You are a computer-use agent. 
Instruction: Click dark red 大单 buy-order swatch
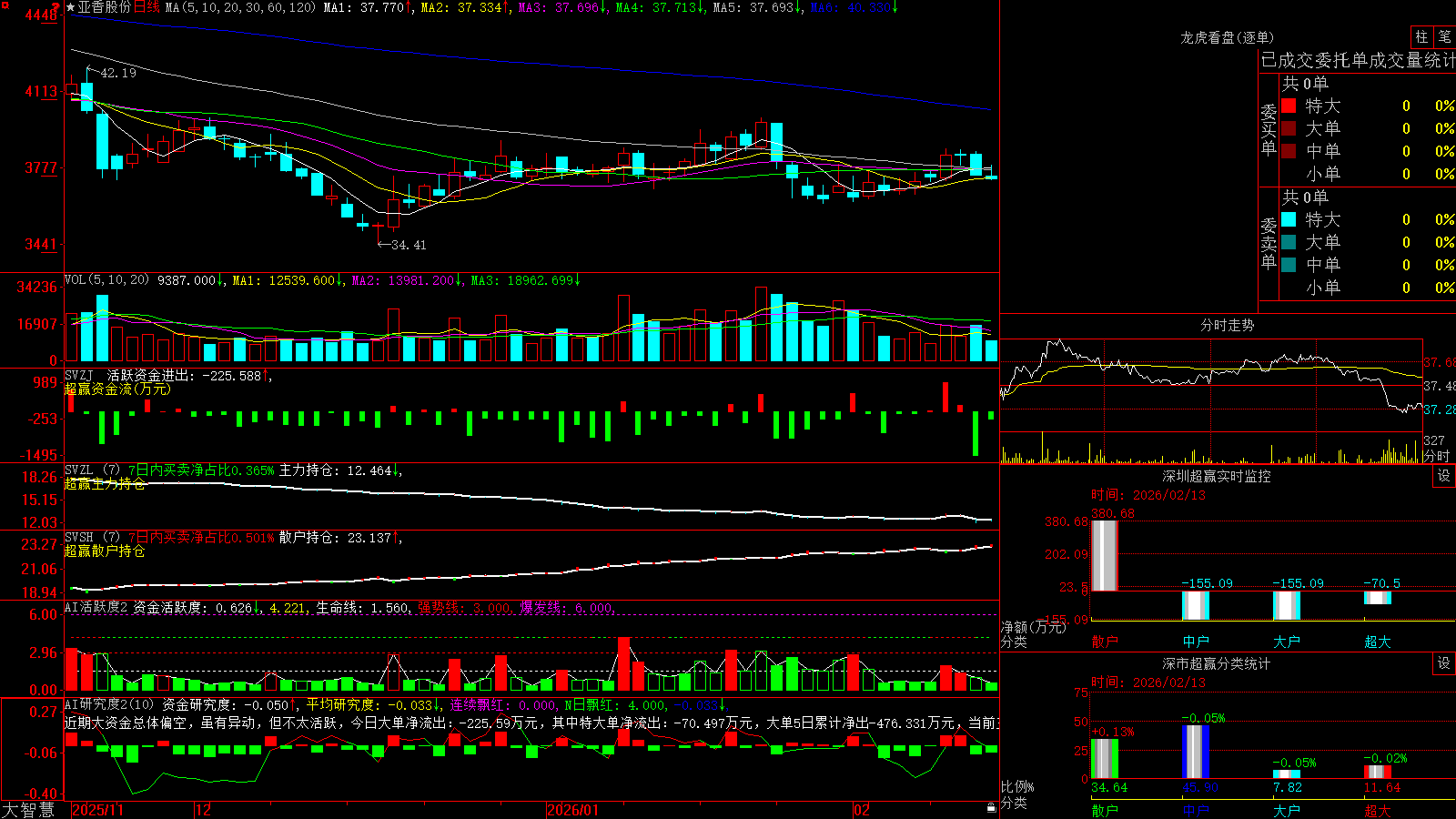[1289, 128]
